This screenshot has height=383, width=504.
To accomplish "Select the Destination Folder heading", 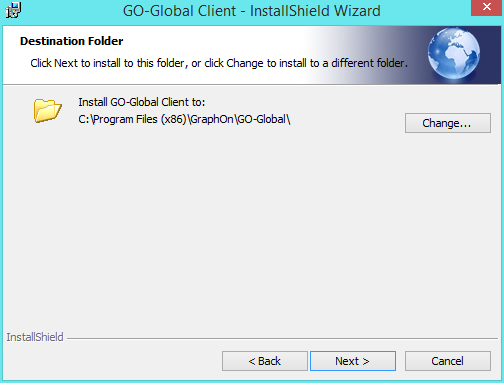I will 71,41.
